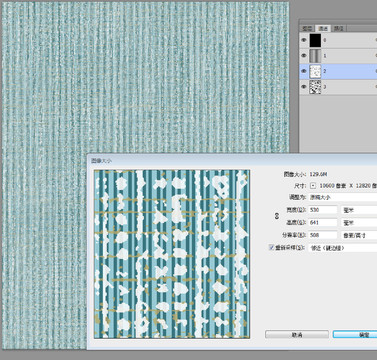Click the constrain proportions chain-link icon
Screen dimensions: 377x360
277,216
